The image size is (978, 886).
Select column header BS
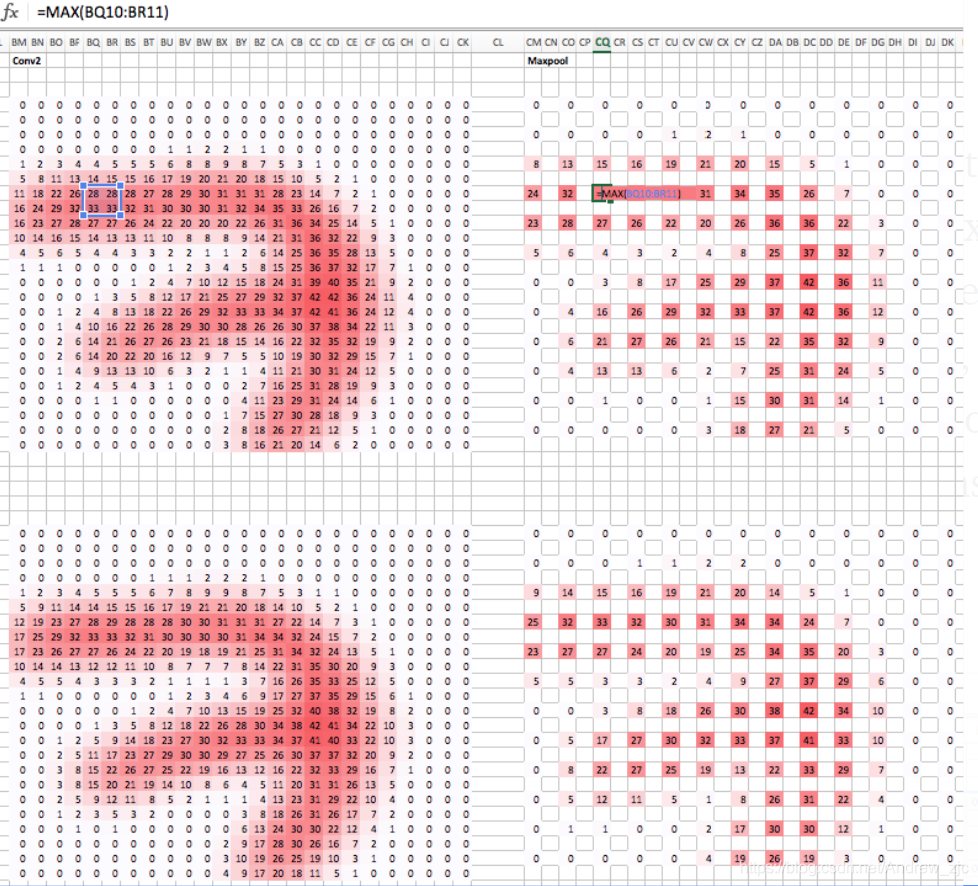click(130, 42)
